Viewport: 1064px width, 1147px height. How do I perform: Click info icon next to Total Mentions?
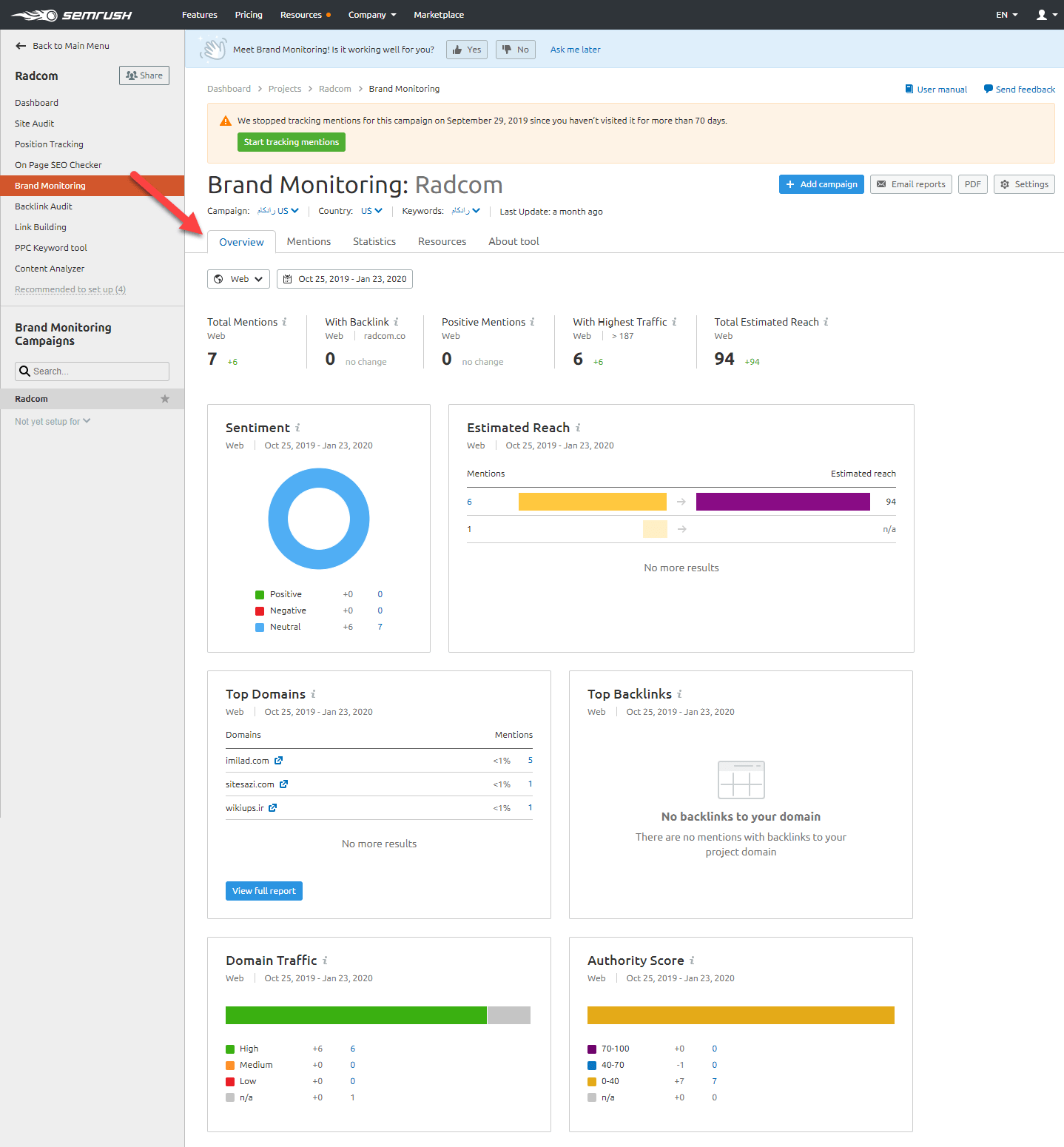pyautogui.click(x=284, y=322)
